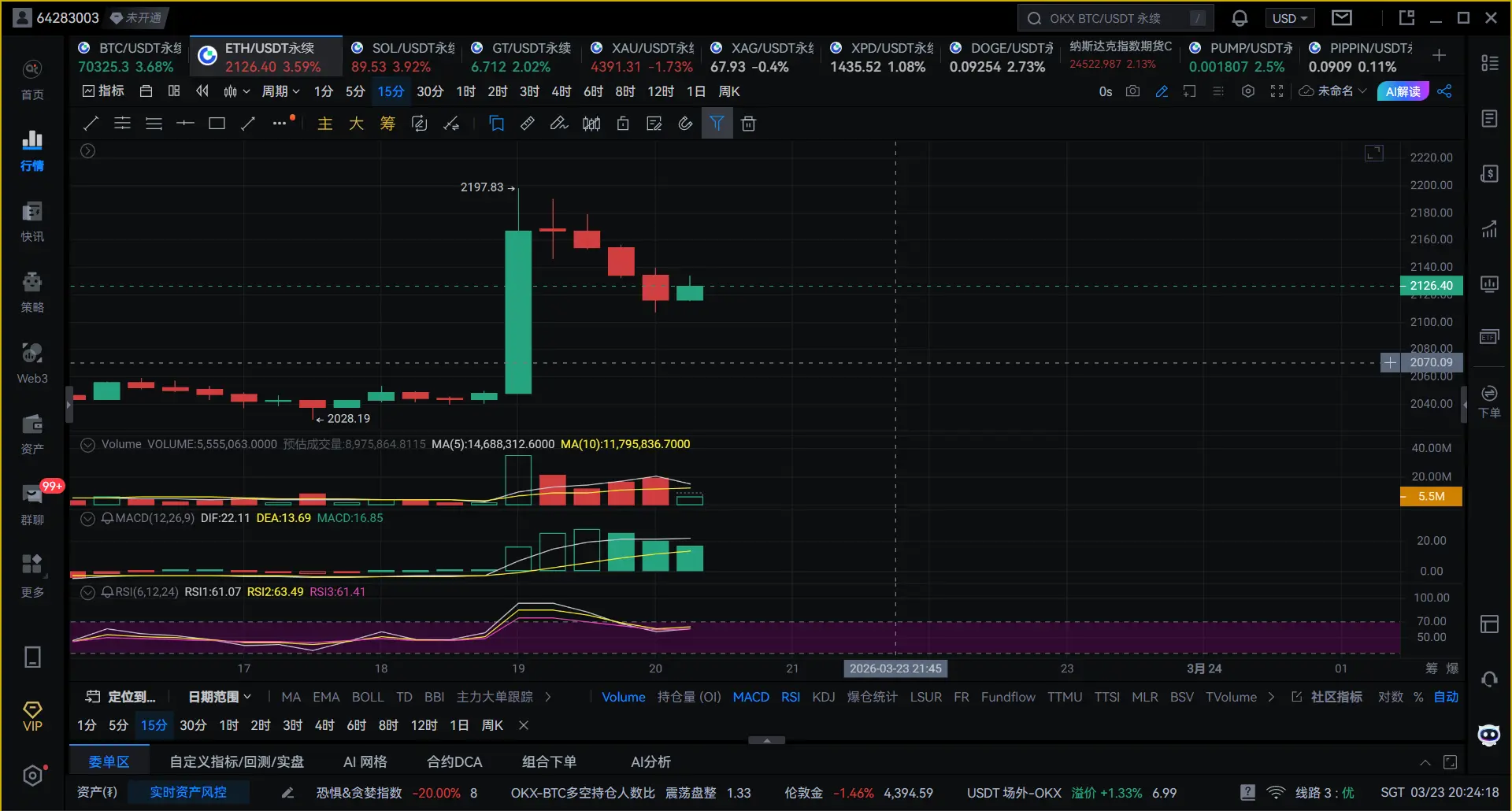Open chart settings hexagon icon
The height and width of the screenshot is (811, 1512).
click(1247, 91)
